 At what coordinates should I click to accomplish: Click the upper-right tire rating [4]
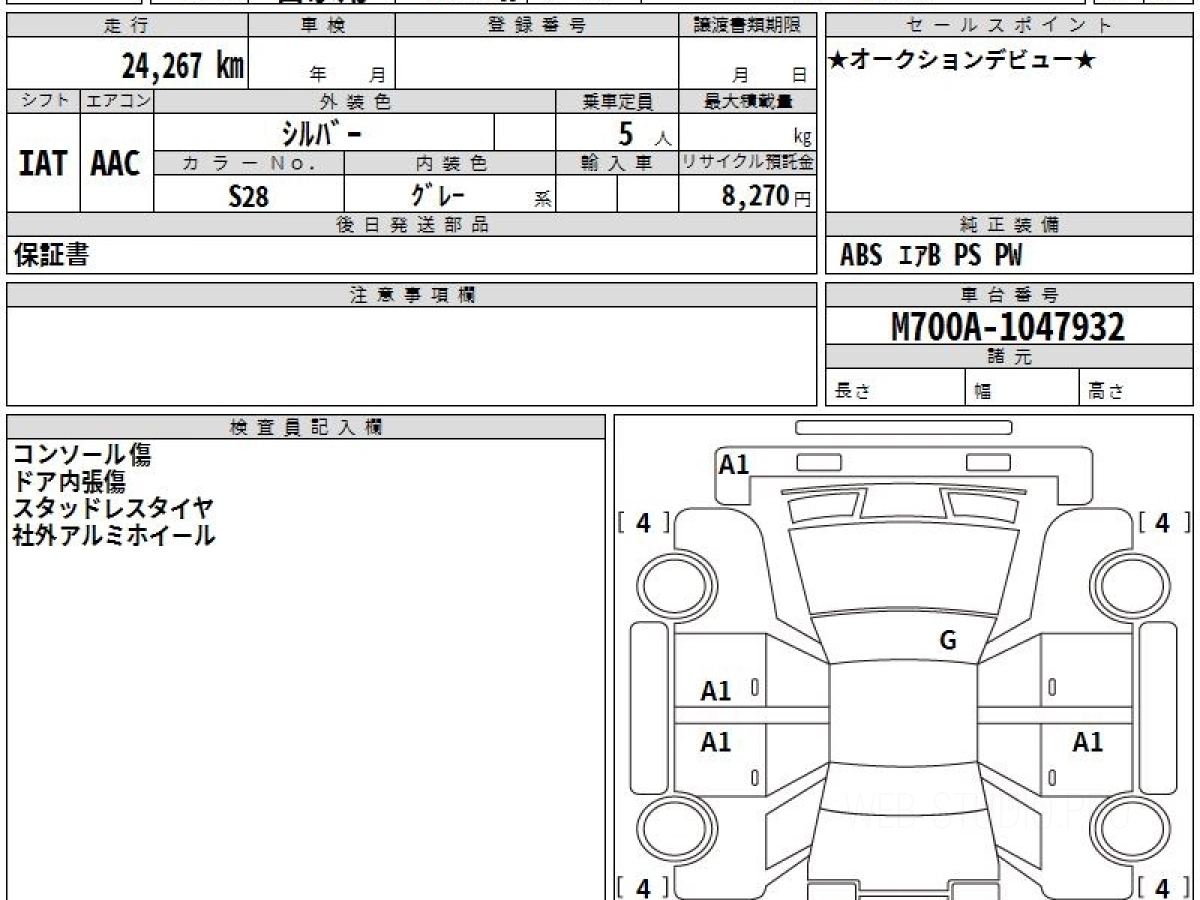coord(1162,523)
